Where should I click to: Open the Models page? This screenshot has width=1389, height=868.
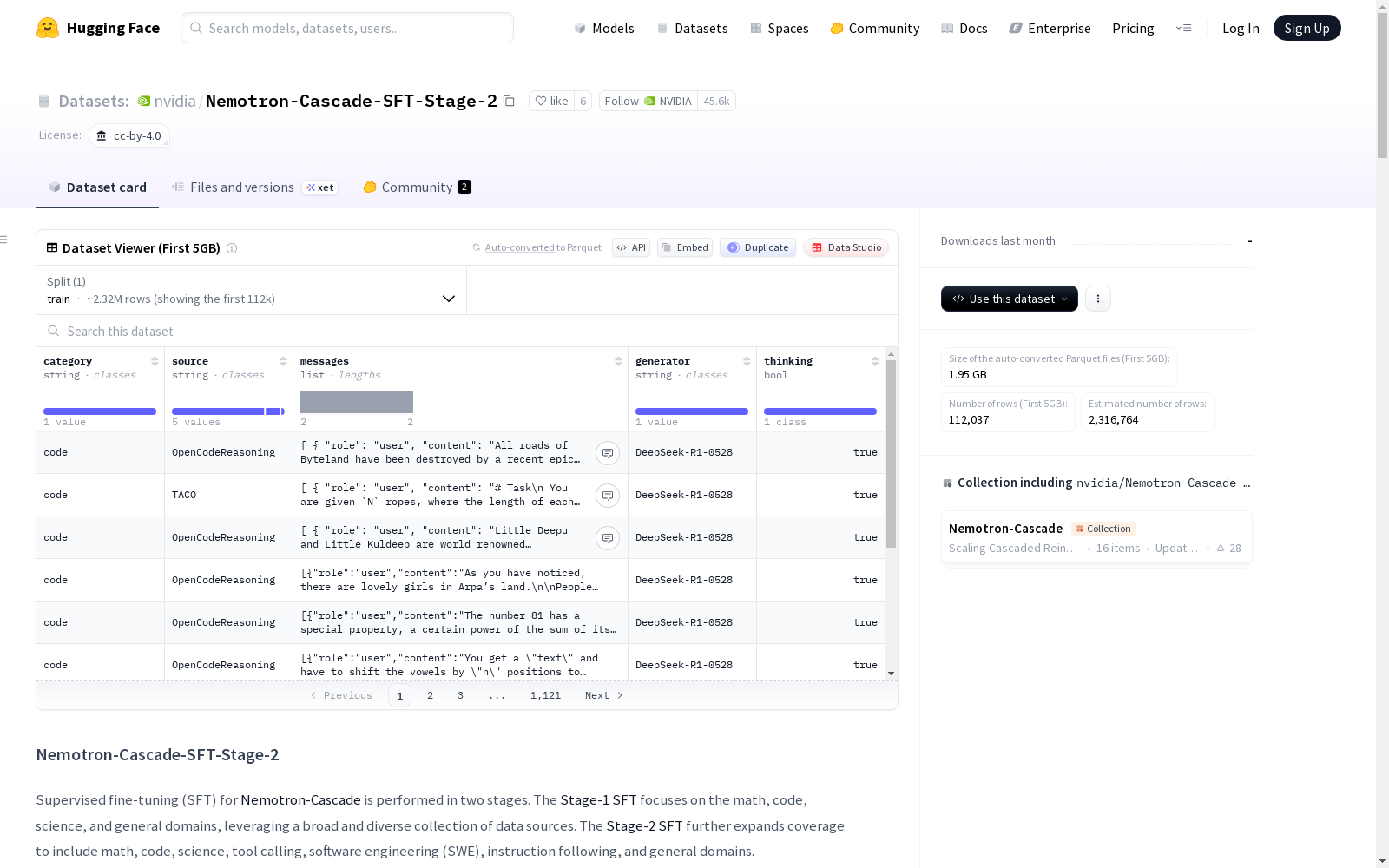tap(604, 28)
